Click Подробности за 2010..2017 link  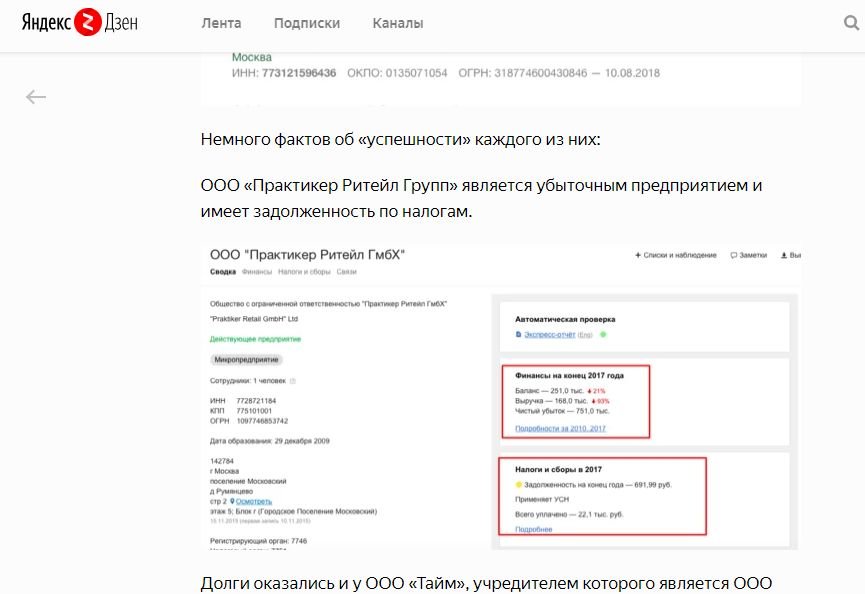[560, 429]
